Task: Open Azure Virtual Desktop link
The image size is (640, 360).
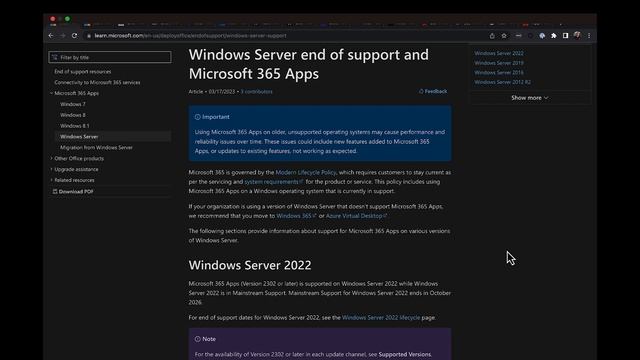Action: click(356, 216)
